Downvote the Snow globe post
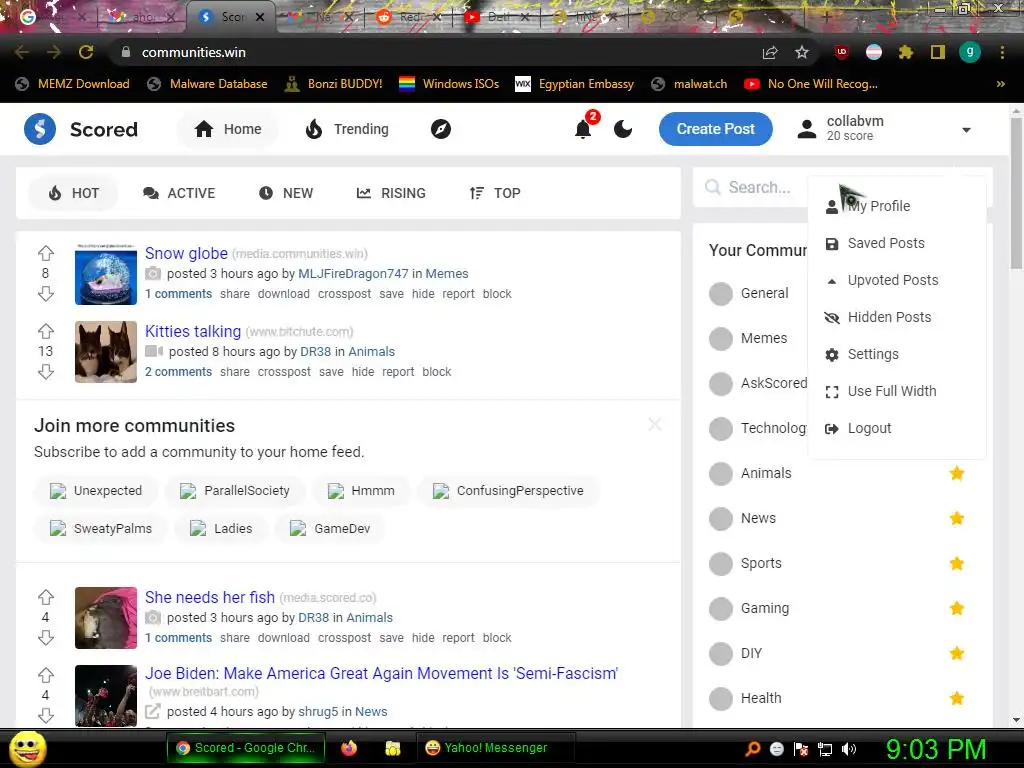 pyautogui.click(x=46, y=294)
